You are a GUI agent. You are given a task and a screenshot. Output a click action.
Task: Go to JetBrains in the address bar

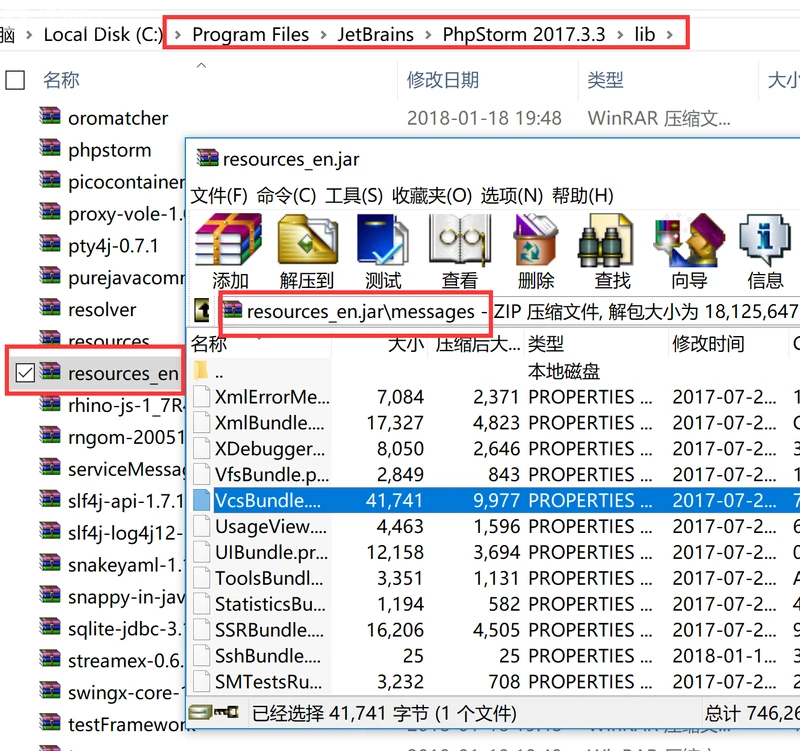[376, 35]
